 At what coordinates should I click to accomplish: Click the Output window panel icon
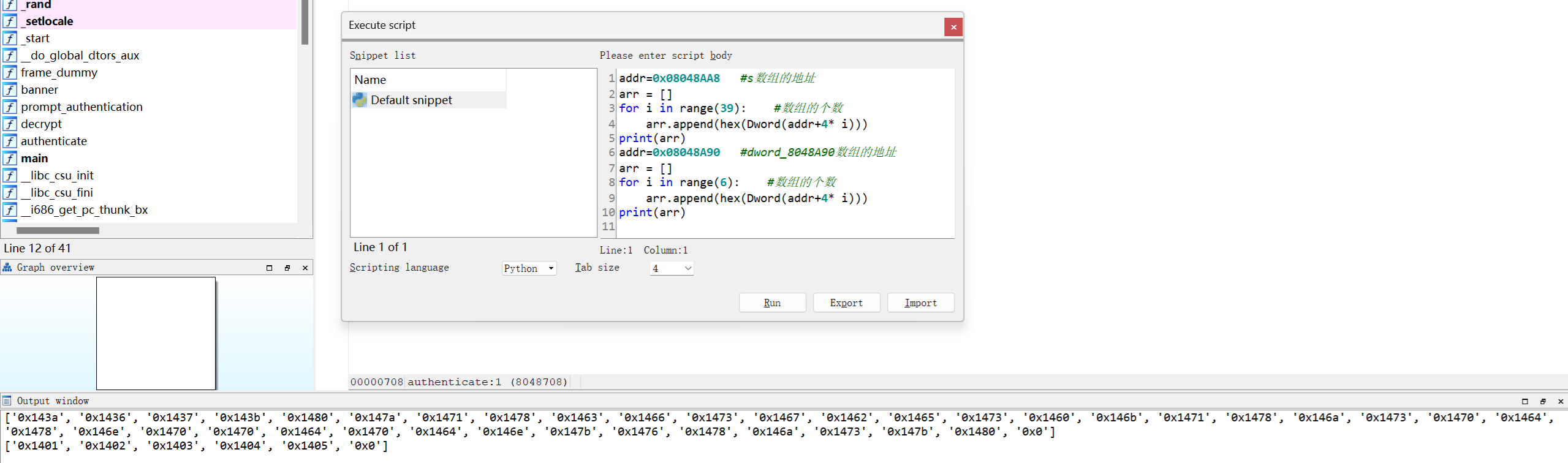point(7,401)
